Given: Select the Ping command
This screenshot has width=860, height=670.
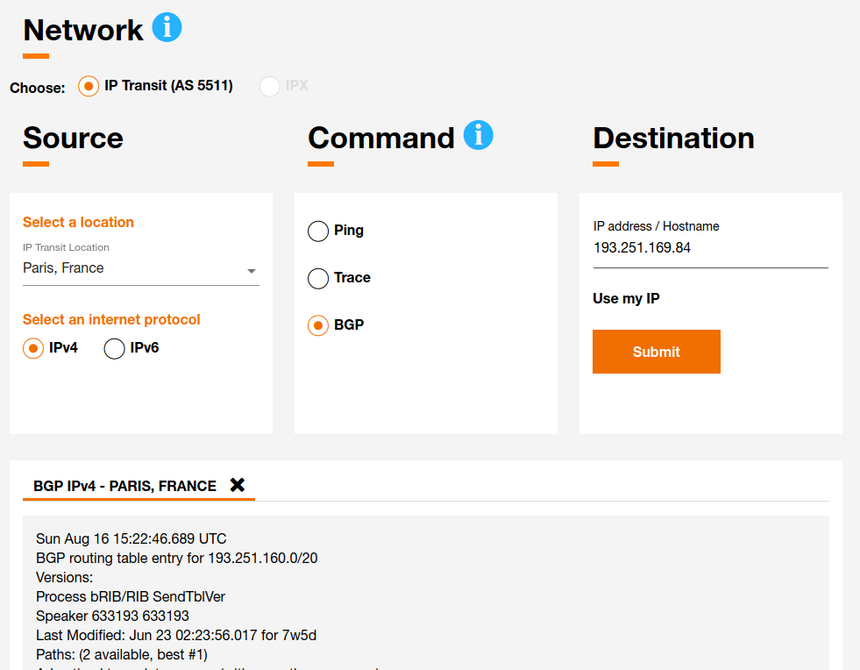Looking at the screenshot, I should [x=318, y=231].
